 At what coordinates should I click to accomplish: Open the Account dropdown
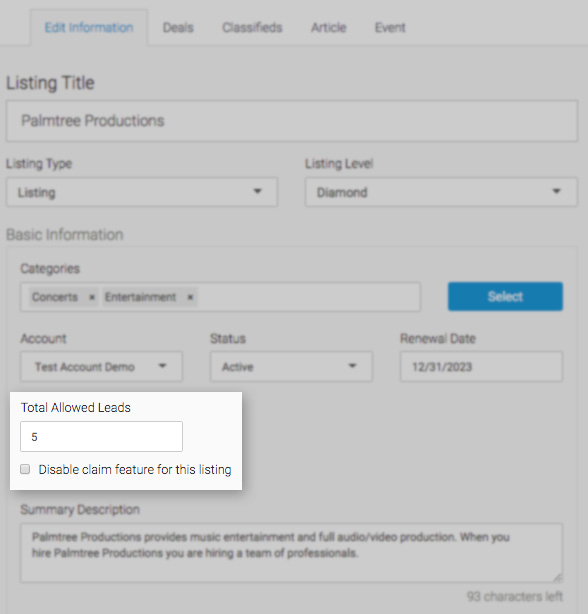[x=101, y=367]
